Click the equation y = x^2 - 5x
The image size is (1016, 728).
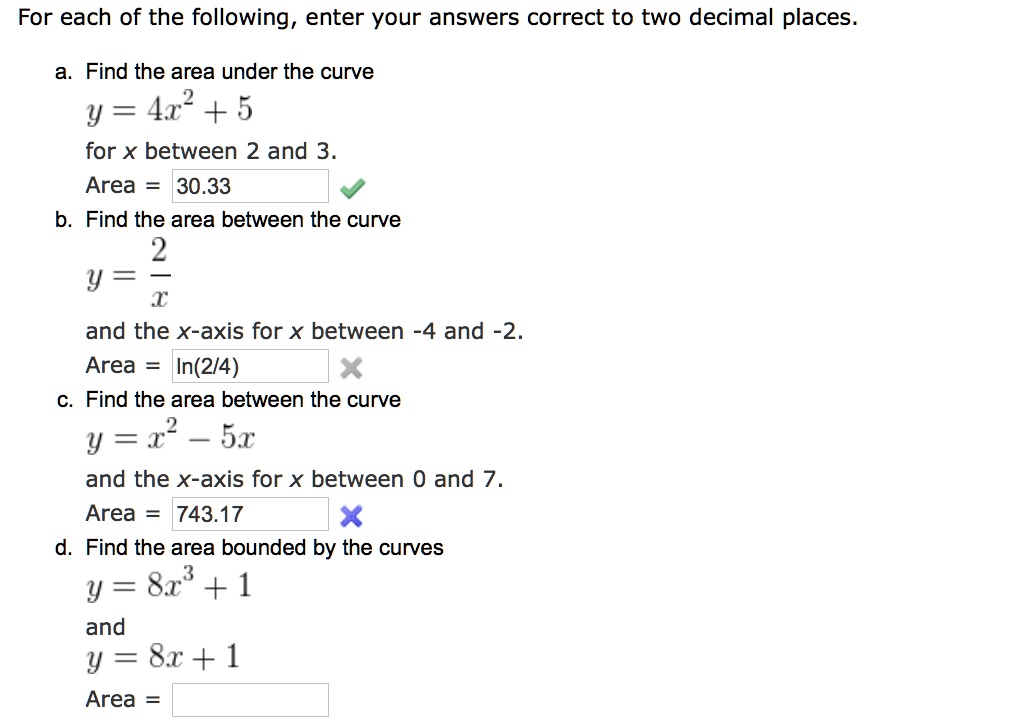coord(171,435)
